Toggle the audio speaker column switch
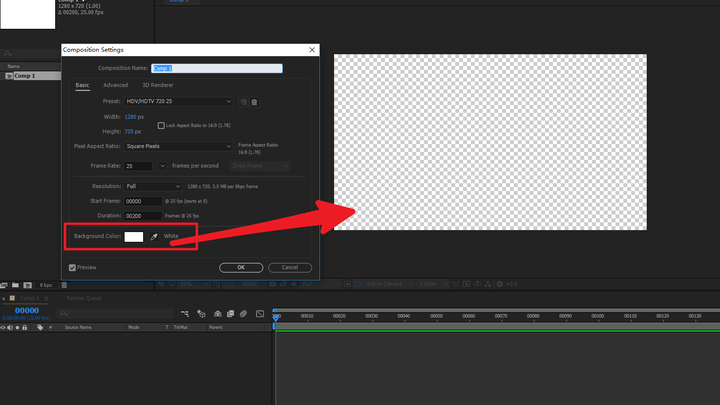 [10, 327]
